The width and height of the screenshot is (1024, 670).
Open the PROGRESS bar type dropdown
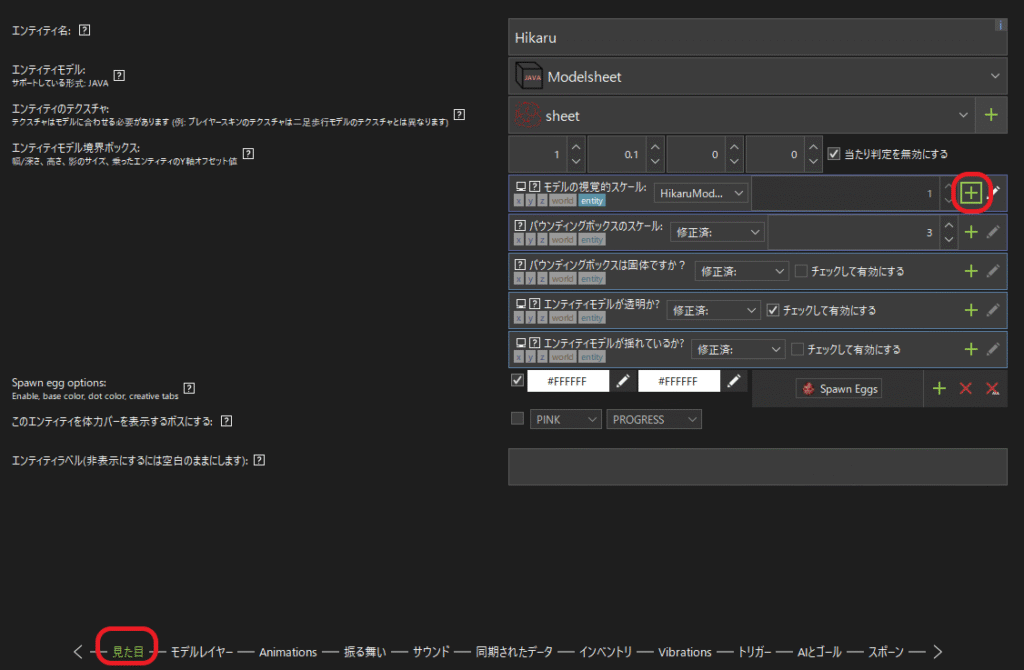tap(653, 419)
